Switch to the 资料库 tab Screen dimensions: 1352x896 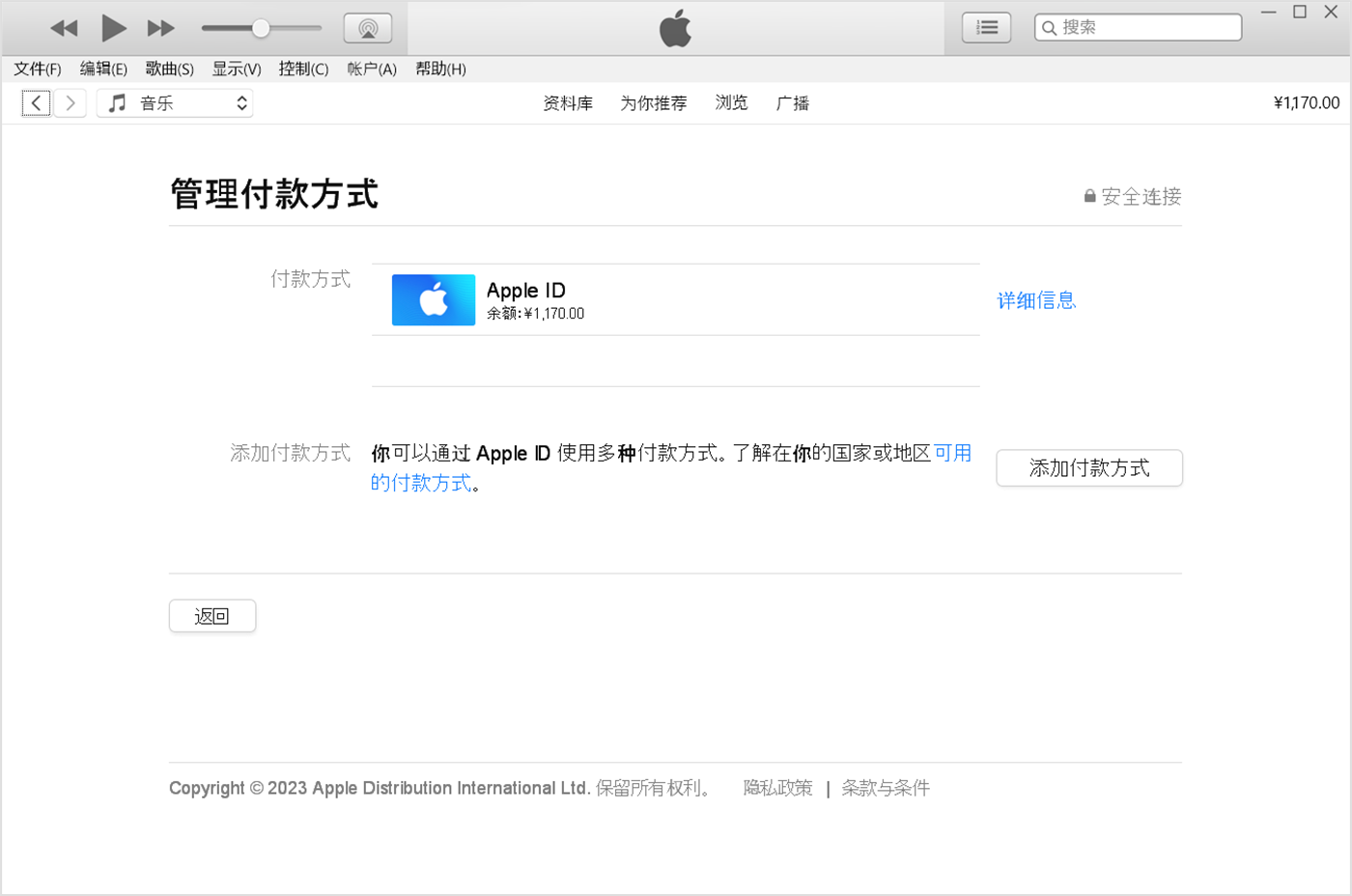tap(568, 103)
